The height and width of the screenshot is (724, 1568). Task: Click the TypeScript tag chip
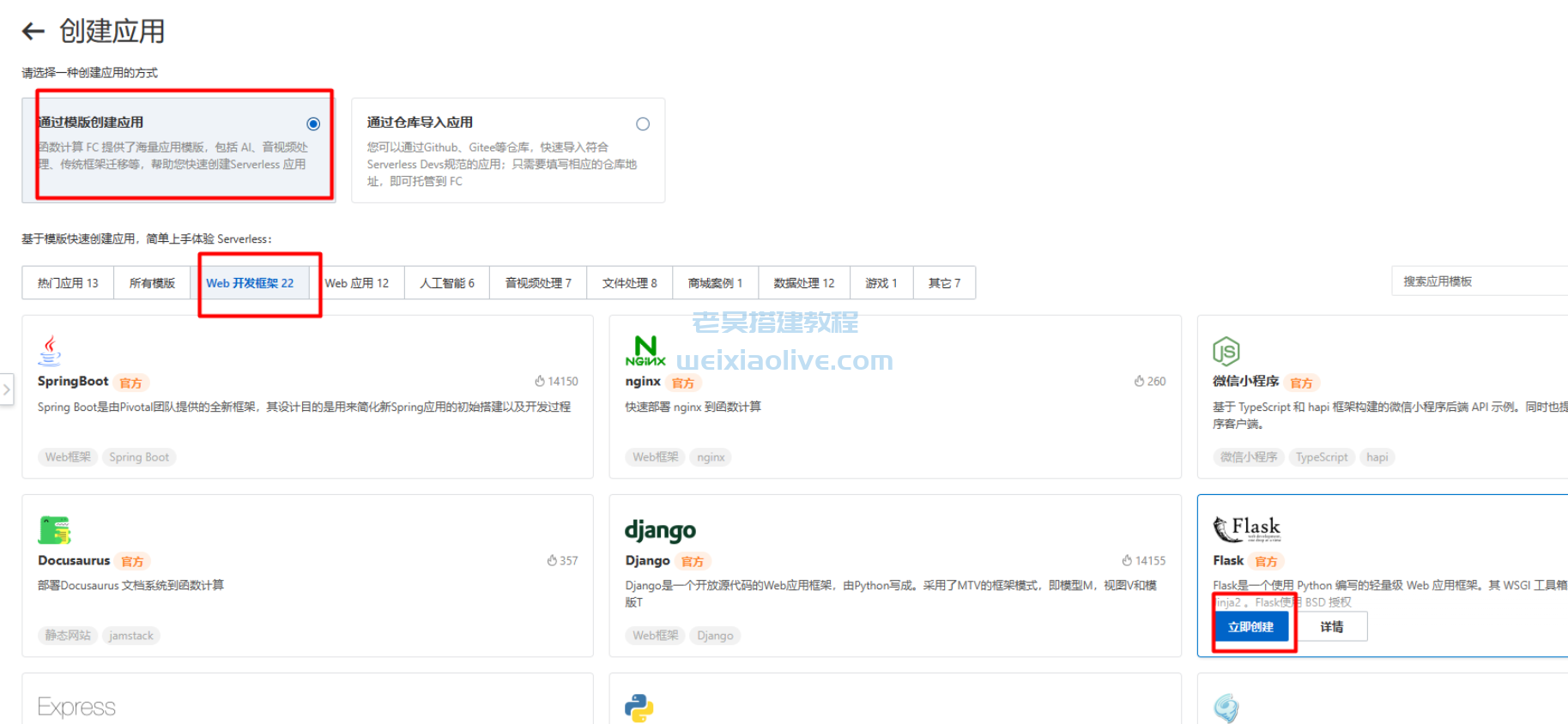(1322, 457)
